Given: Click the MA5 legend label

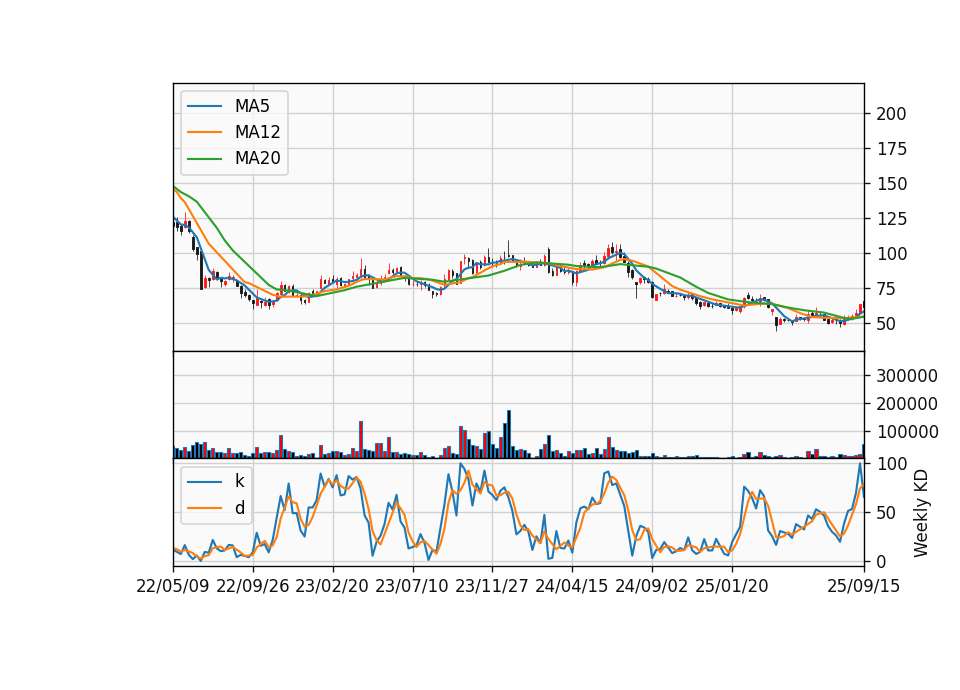Looking at the screenshot, I should pyautogui.click(x=252, y=106).
